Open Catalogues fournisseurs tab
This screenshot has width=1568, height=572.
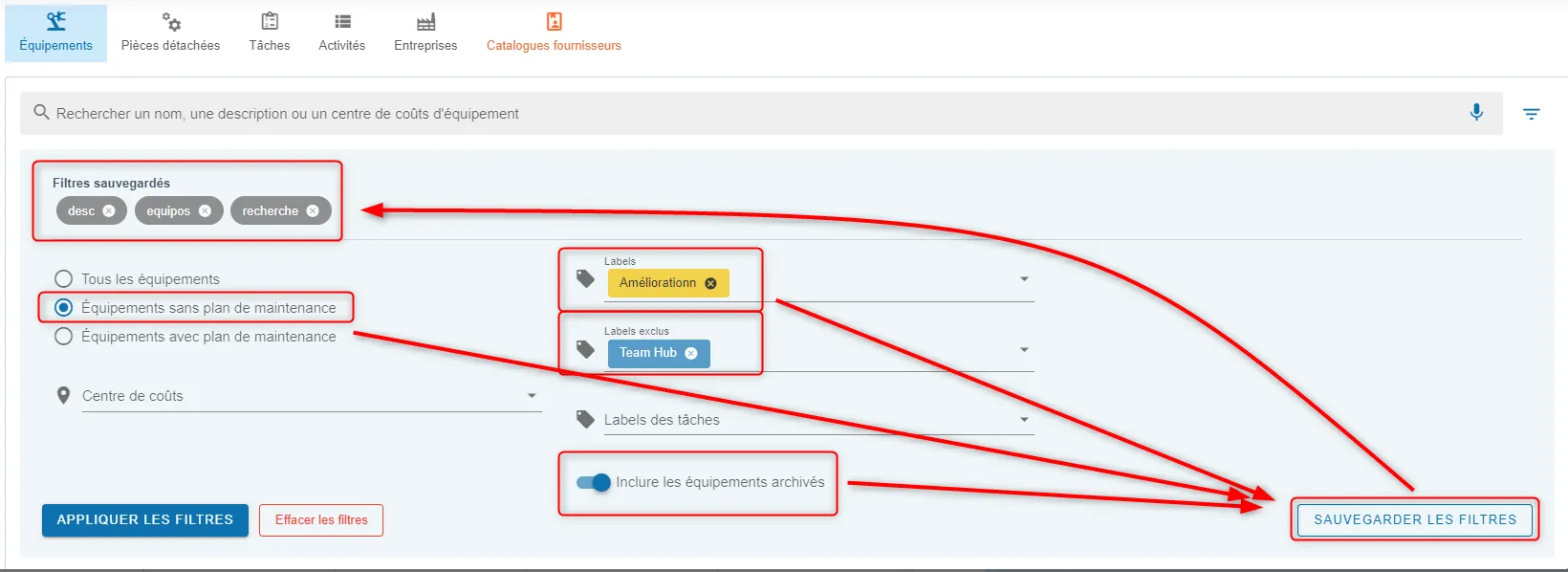[x=554, y=33]
